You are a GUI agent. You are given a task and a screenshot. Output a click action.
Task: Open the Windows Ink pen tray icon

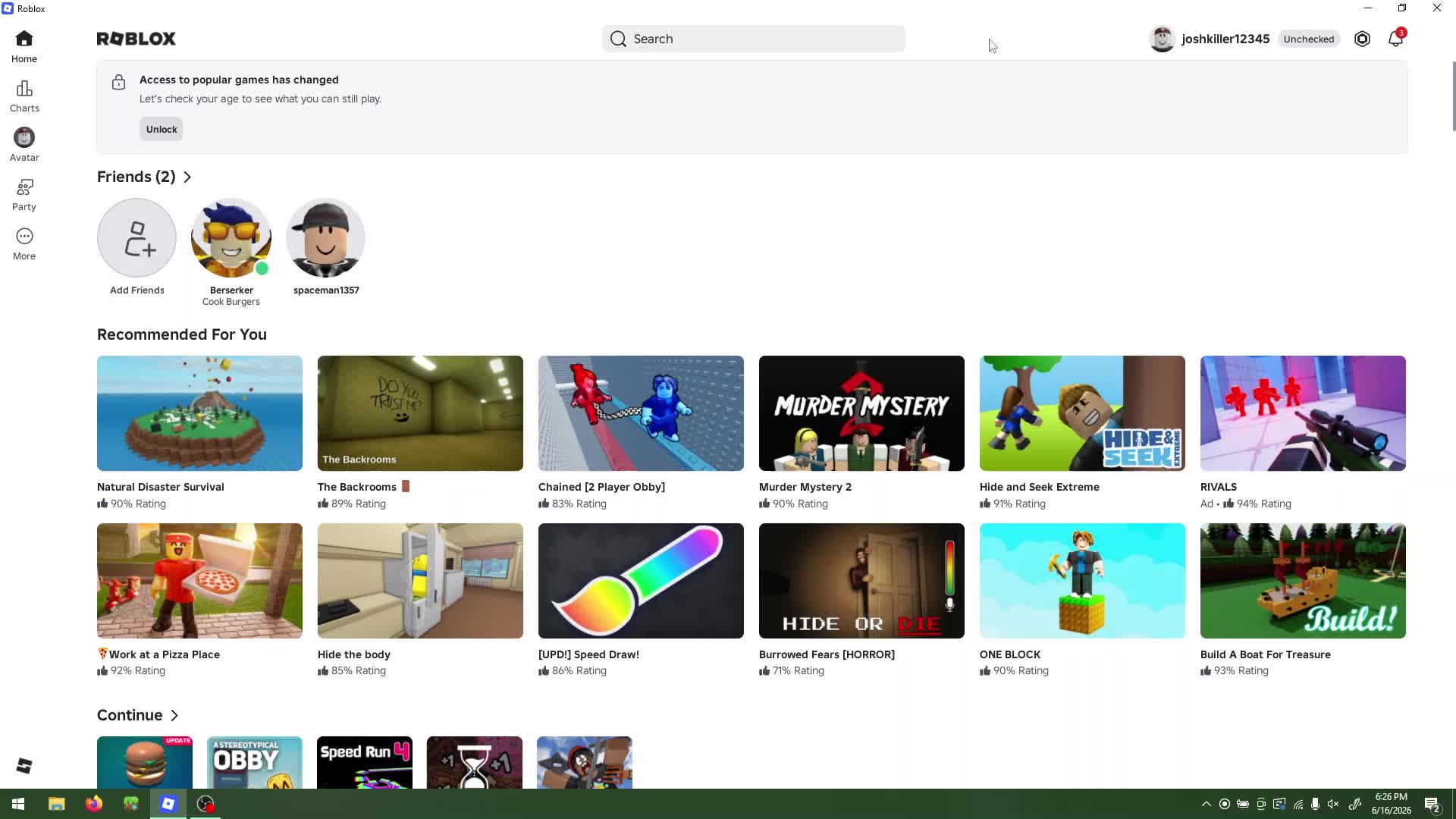[1355, 804]
